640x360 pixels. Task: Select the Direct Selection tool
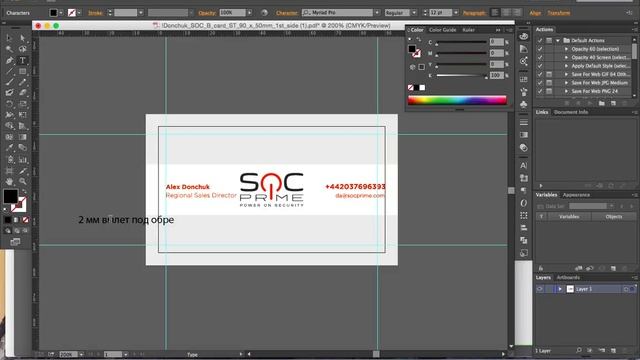[x=22, y=38]
